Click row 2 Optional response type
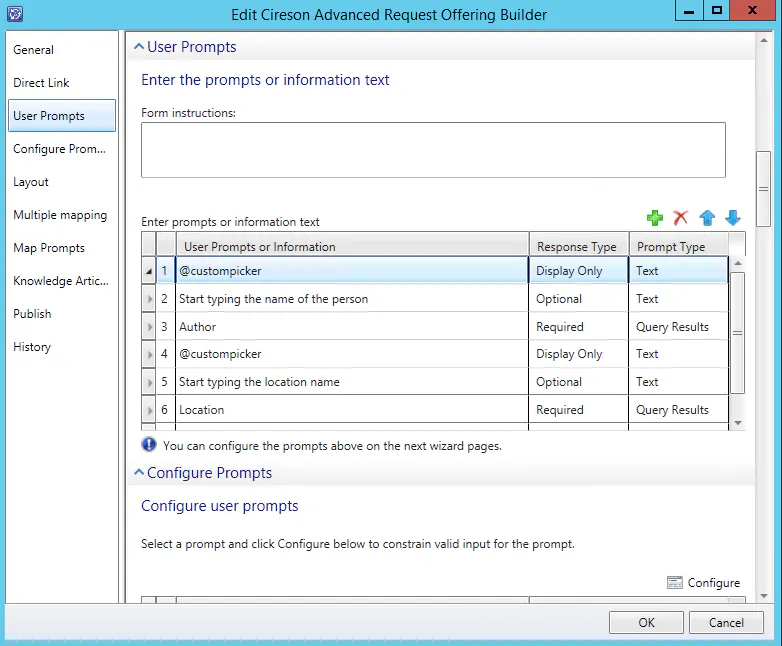782x646 pixels. coord(579,299)
